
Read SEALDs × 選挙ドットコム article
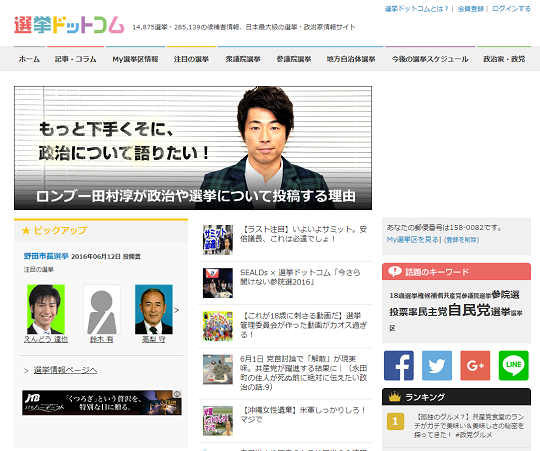(x=300, y=277)
